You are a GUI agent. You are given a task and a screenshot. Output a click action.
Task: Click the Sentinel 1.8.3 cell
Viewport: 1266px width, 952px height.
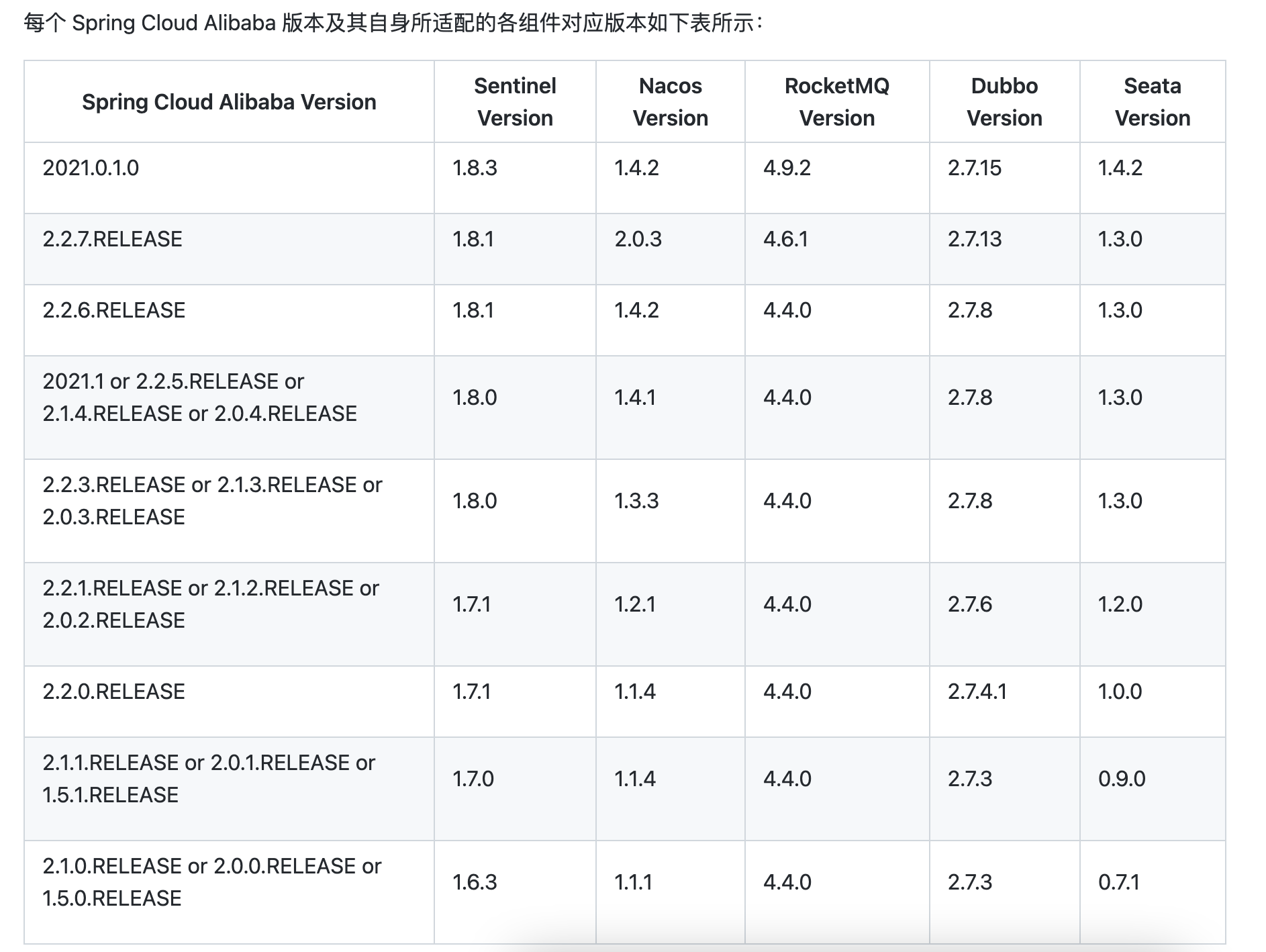pyautogui.click(x=475, y=168)
